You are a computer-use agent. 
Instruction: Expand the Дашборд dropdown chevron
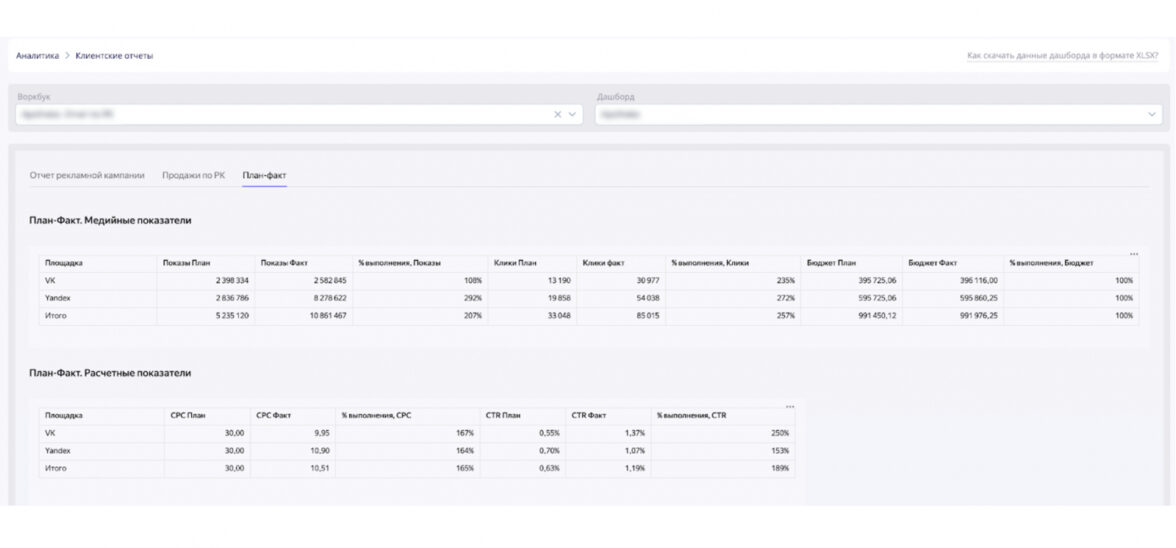tap(1151, 115)
